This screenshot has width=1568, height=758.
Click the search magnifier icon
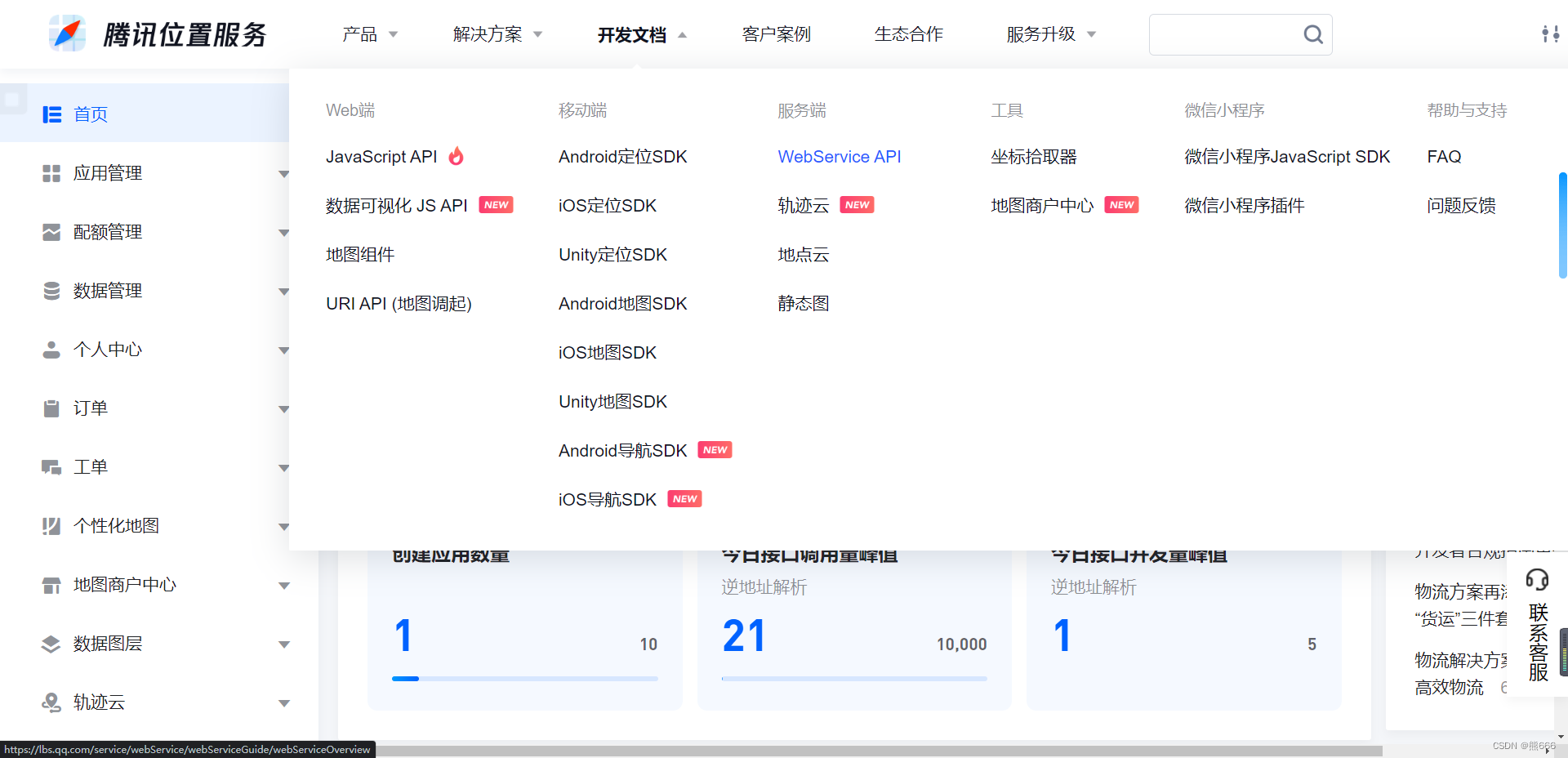click(x=1313, y=34)
